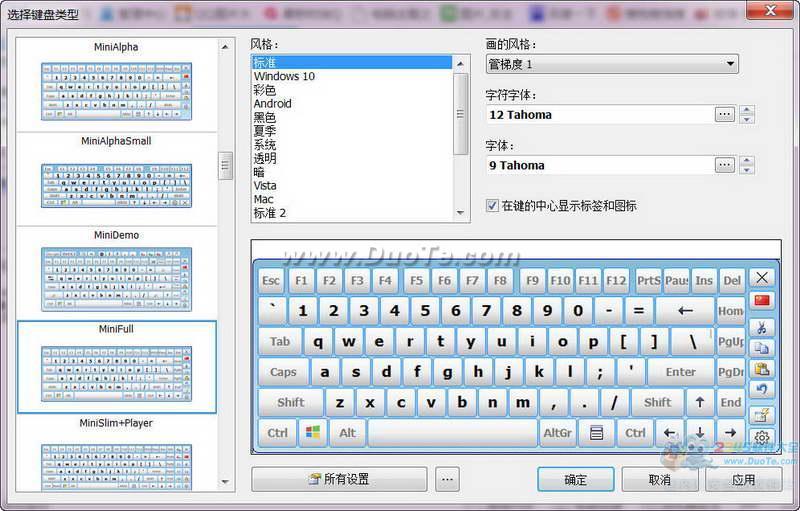Click the spacebar on preview keyboard
Viewport: 800px width, 511px height.
pyautogui.click(x=452, y=433)
